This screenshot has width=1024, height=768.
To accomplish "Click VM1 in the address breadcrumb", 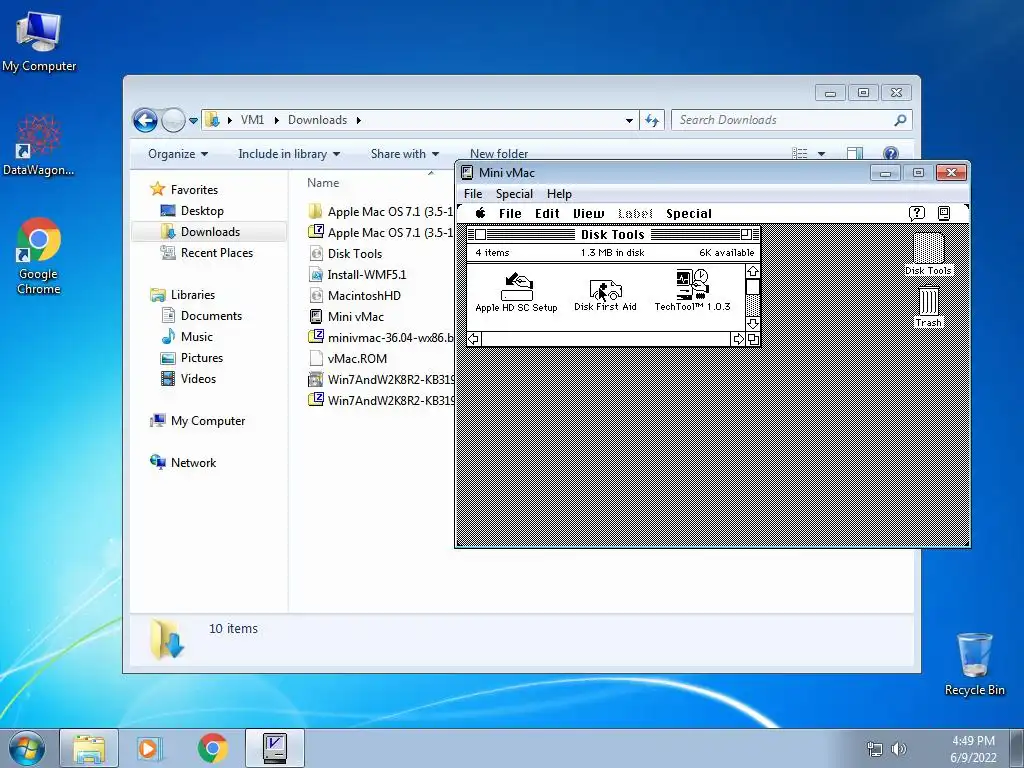I will coord(252,120).
